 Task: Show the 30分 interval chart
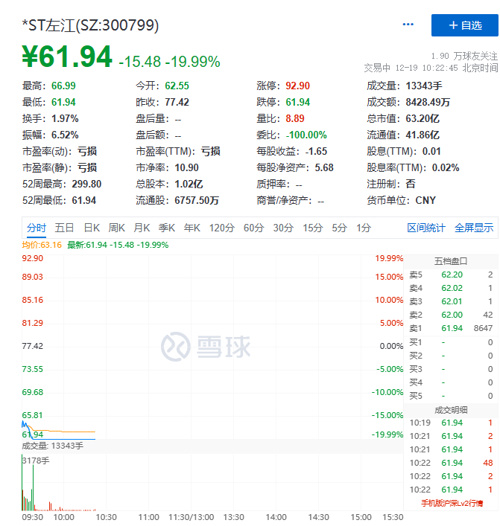[x=283, y=228]
